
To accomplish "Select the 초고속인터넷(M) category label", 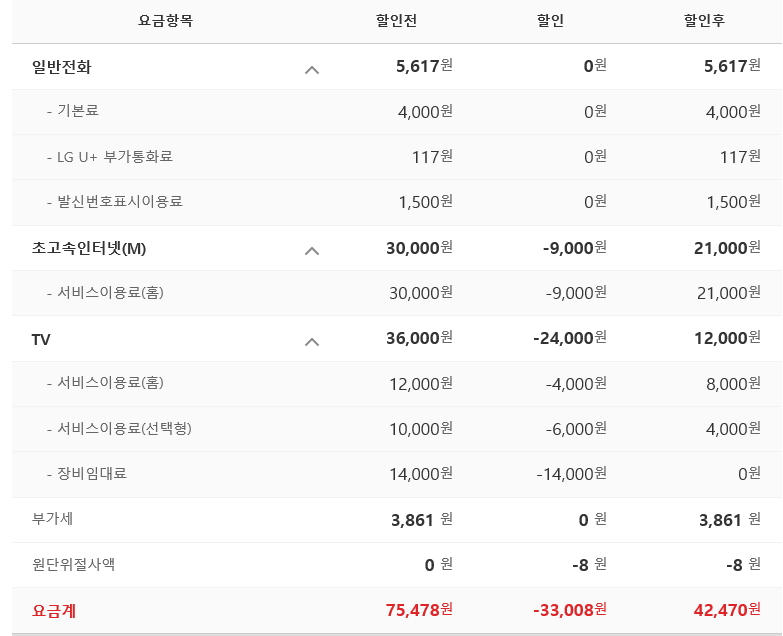I will point(89,248).
